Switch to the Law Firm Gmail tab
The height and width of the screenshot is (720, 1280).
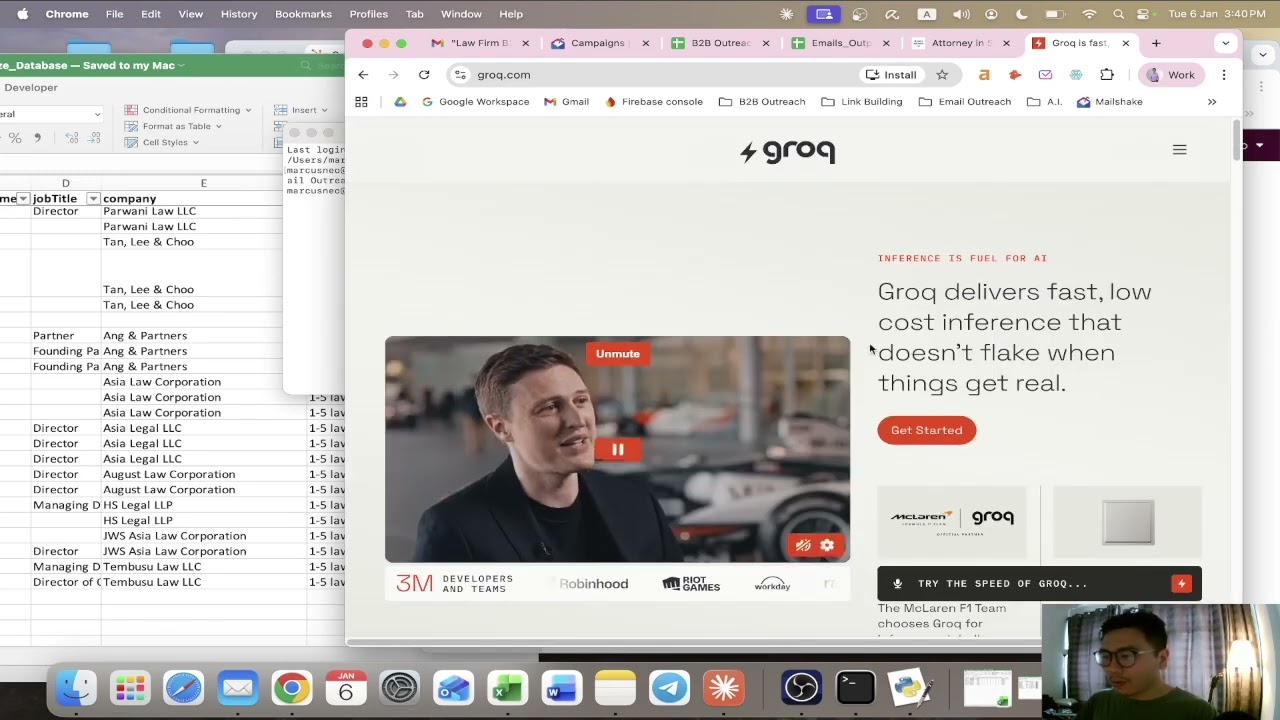point(479,43)
